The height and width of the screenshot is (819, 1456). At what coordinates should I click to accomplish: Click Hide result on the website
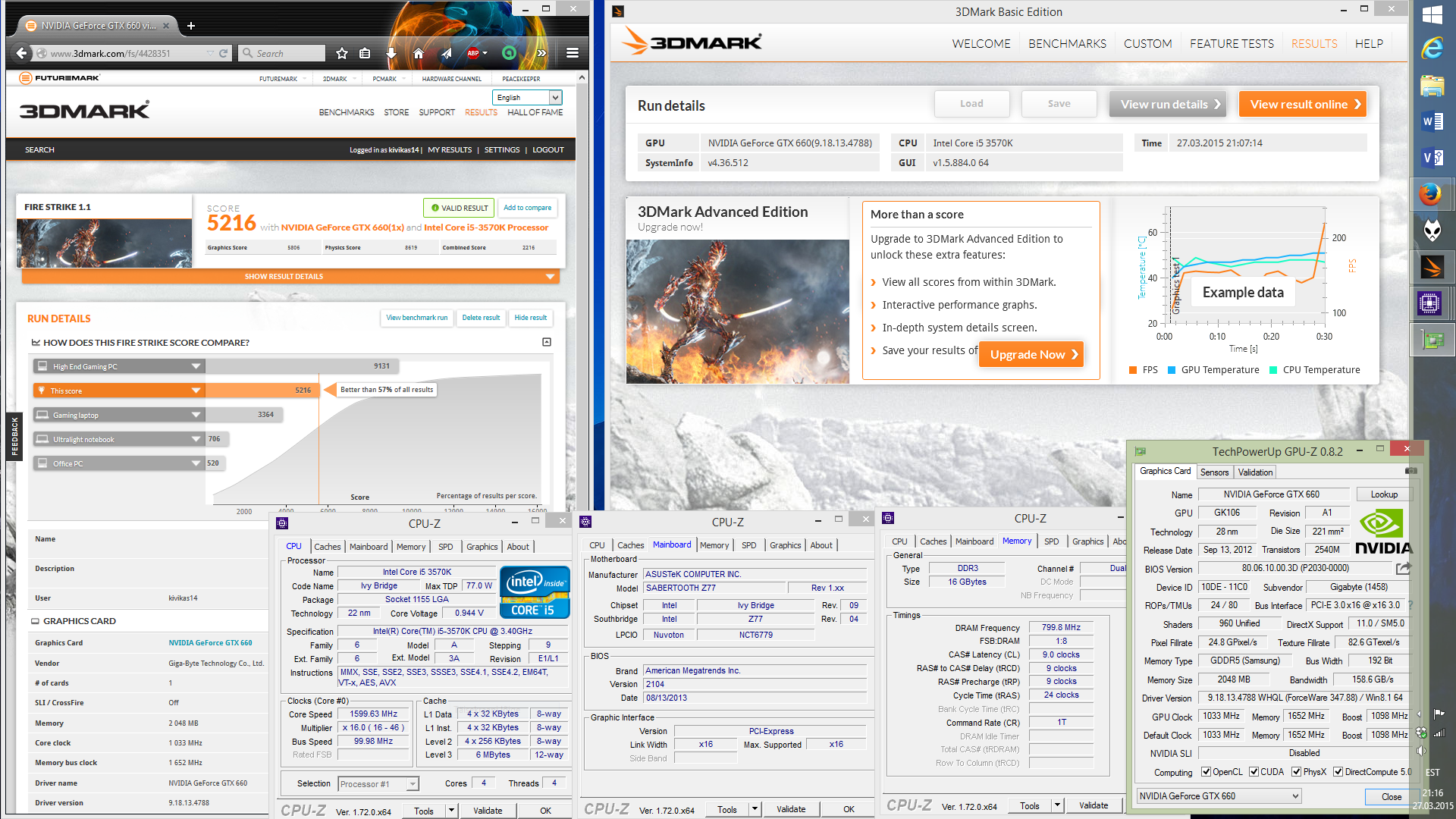point(530,318)
